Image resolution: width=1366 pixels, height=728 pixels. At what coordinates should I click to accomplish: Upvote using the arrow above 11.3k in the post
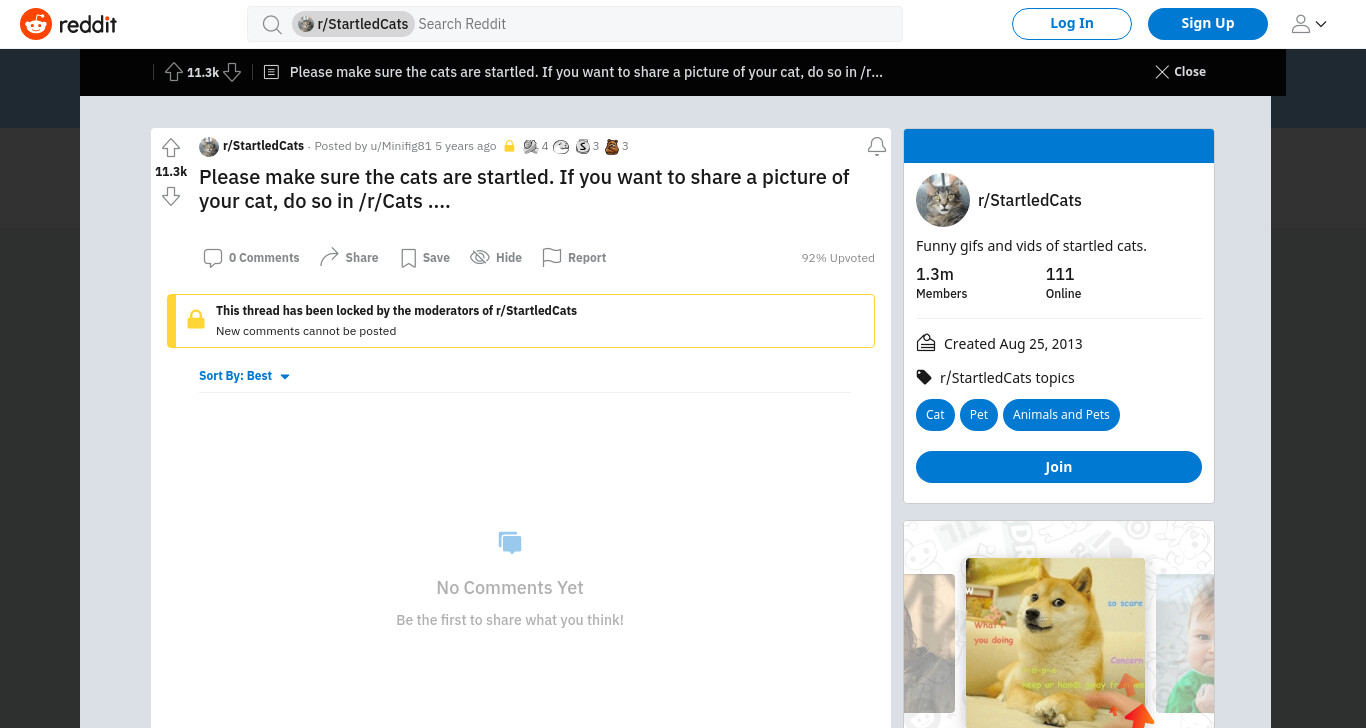pos(171,148)
